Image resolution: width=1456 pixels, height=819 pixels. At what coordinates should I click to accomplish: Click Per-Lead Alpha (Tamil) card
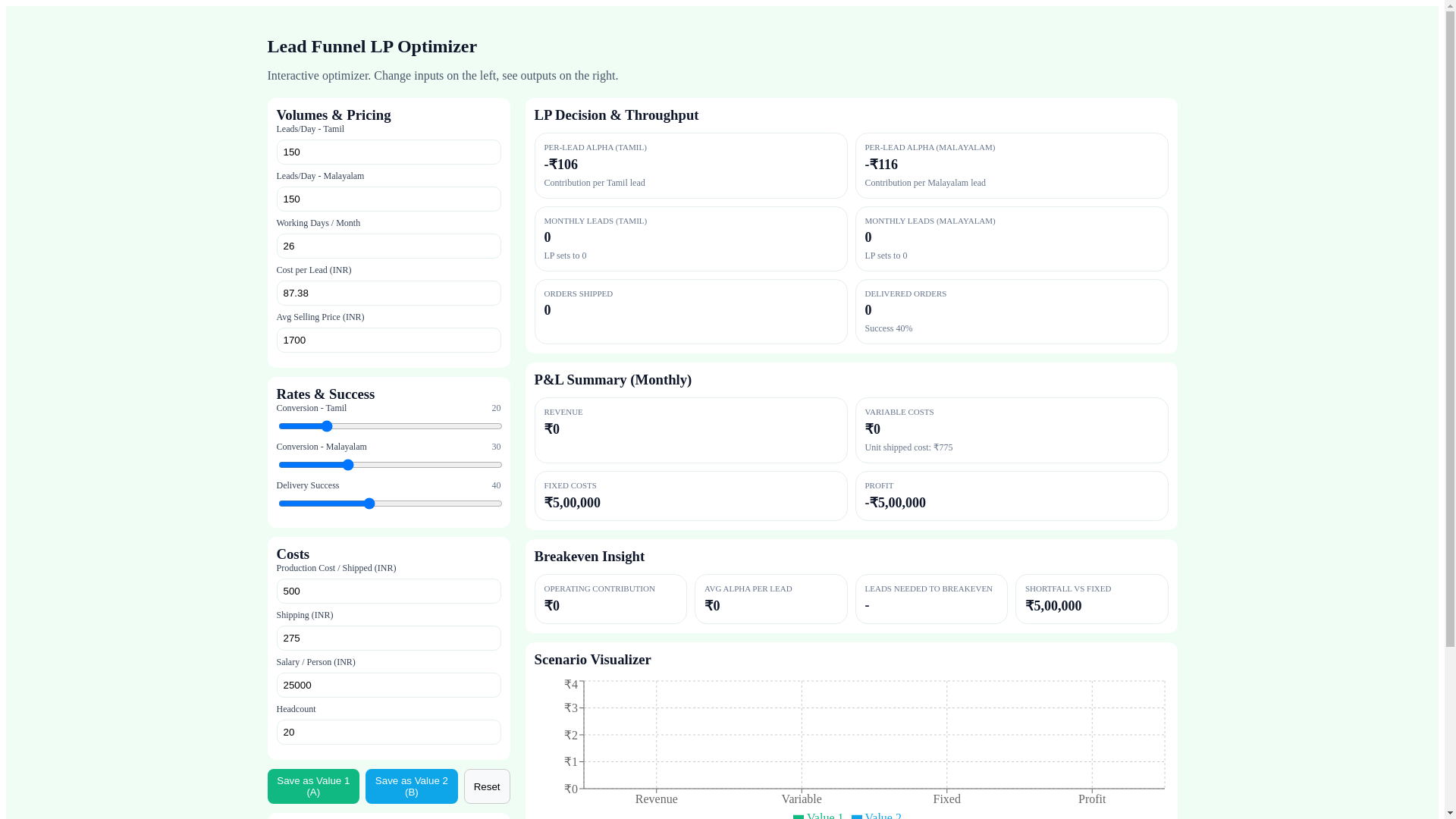pyautogui.click(x=691, y=165)
